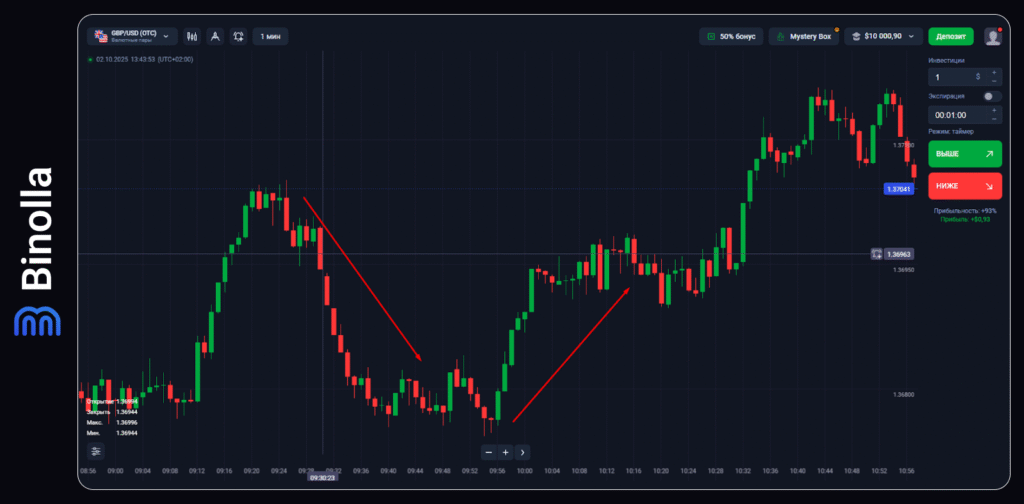The height and width of the screenshot is (504, 1024).
Task: Zoom out the chart with minus icon
Action: pos(489,452)
